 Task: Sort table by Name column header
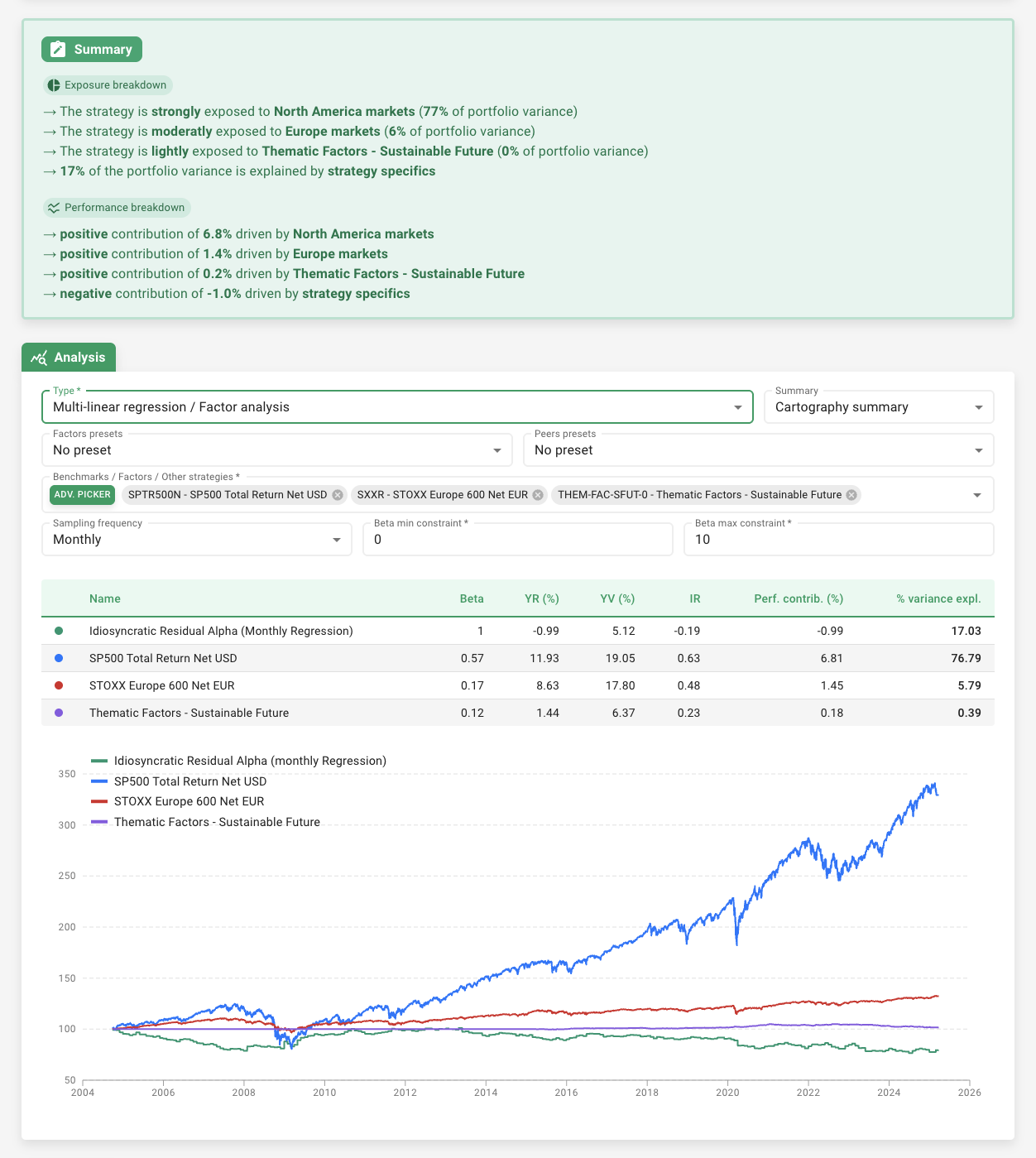click(105, 598)
